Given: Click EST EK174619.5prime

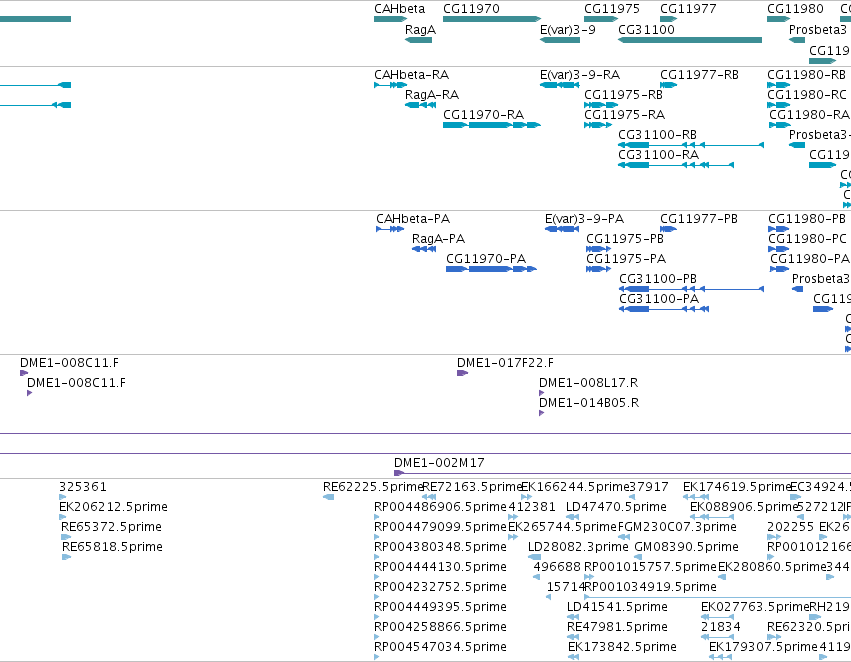Looking at the screenshot, I should [x=737, y=487].
